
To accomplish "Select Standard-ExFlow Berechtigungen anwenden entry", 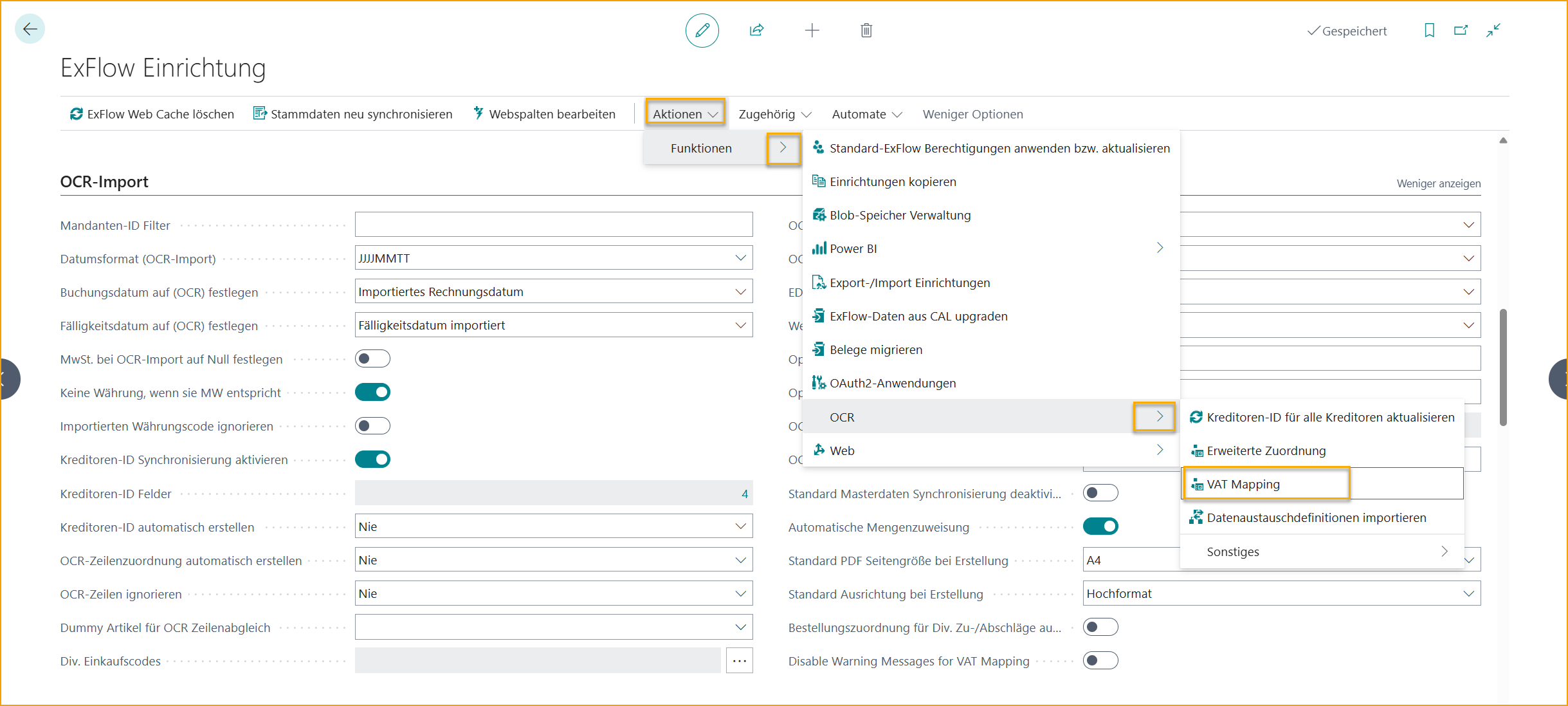I will [x=991, y=148].
